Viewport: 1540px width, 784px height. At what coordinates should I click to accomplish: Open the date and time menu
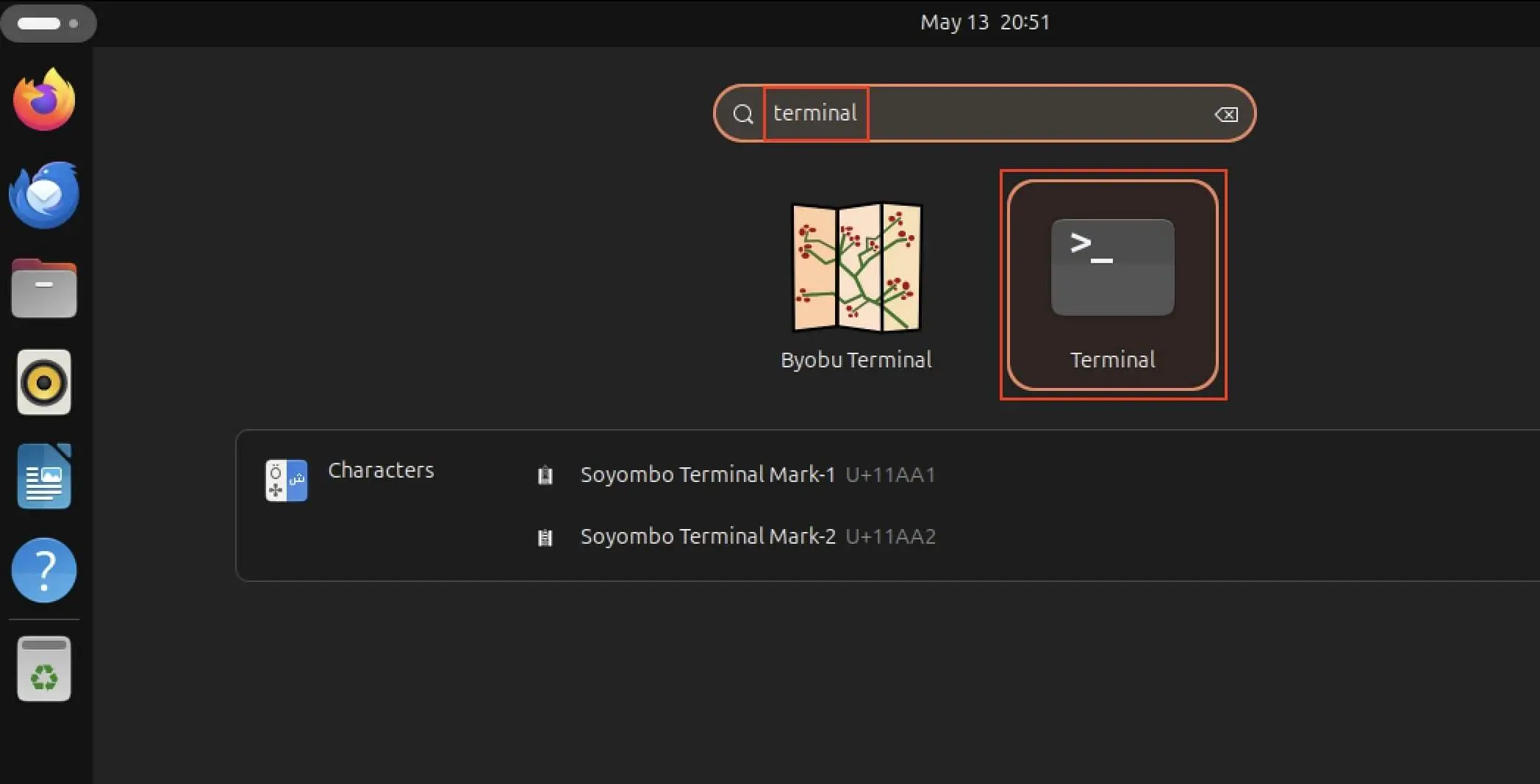[985, 22]
